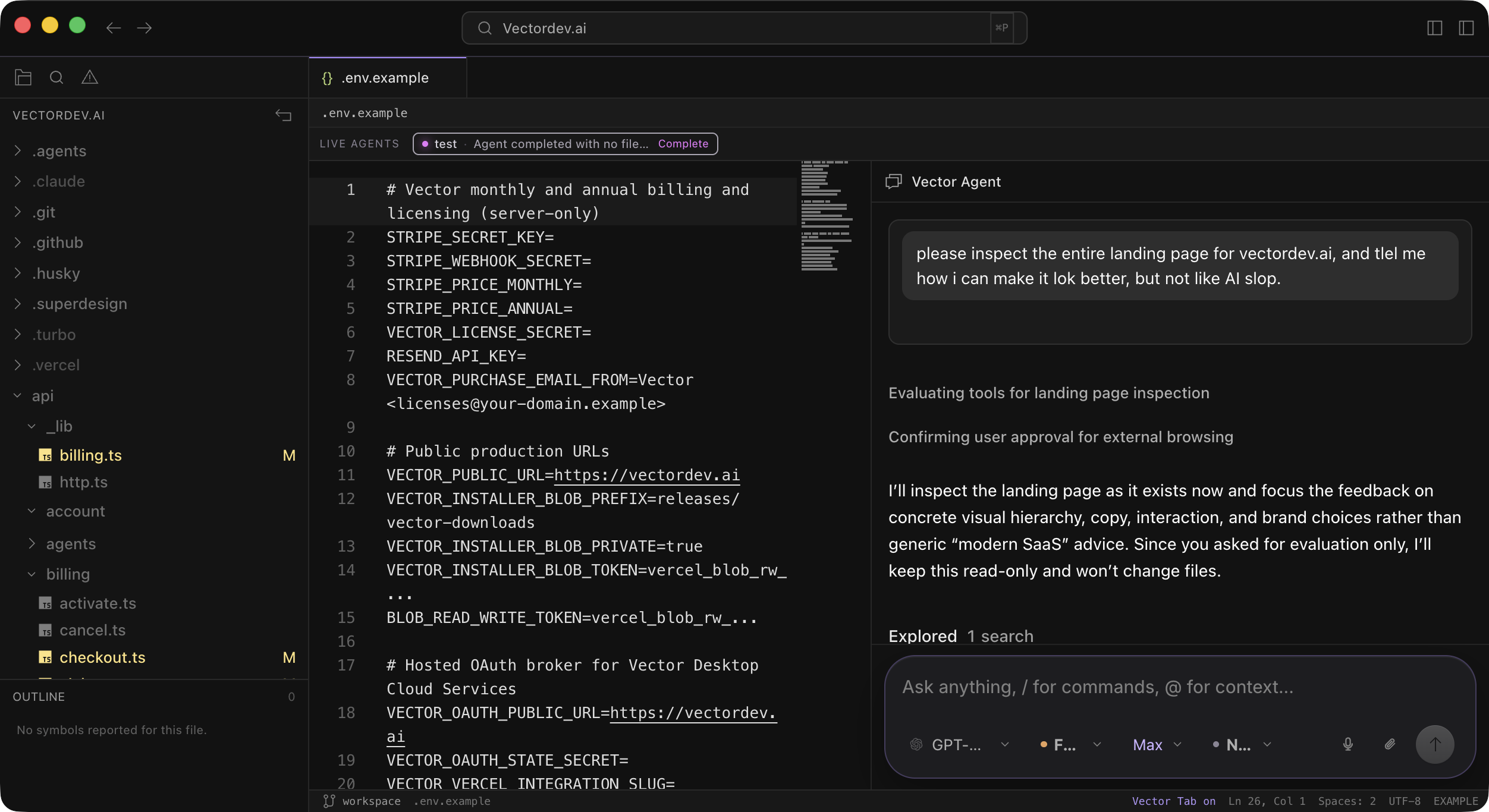Viewport: 1489px width, 812px height.
Task: Click the braces icon on the .env.example tab
Action: click(x=327, y=78)
